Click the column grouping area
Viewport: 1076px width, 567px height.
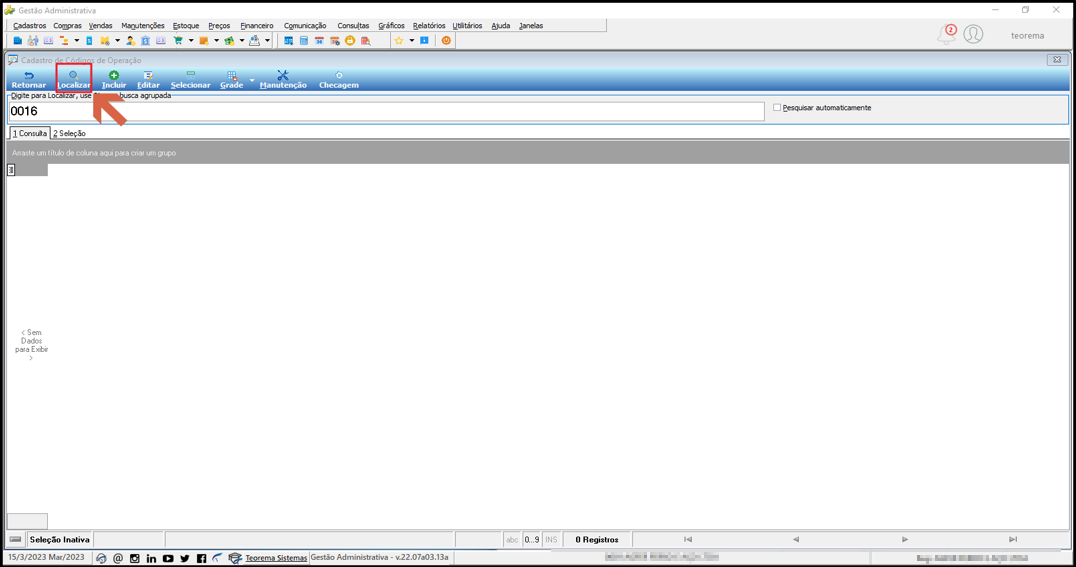538,152
